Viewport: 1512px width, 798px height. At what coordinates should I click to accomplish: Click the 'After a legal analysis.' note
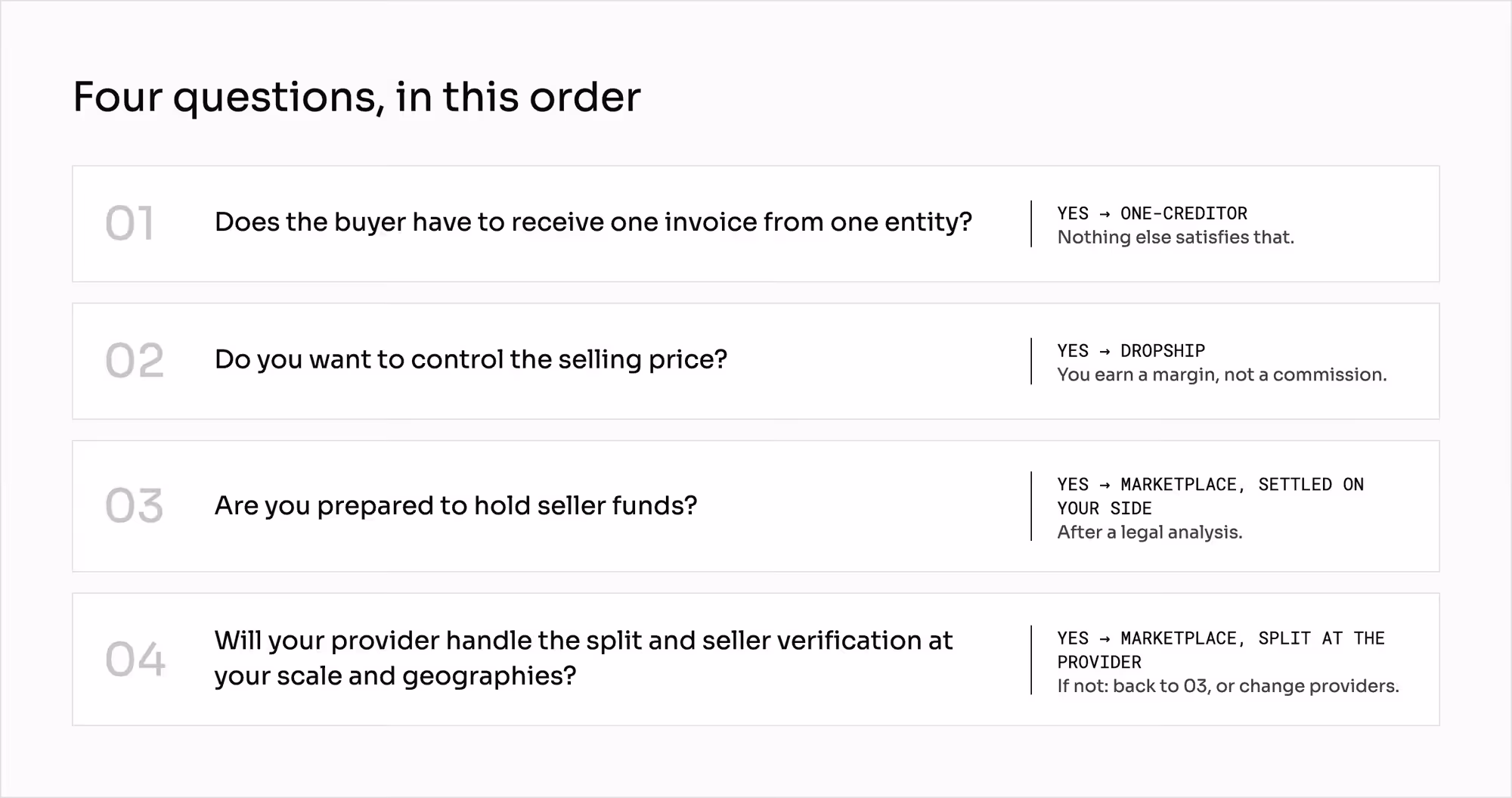pyautogui.click(x=1150, y=533)
